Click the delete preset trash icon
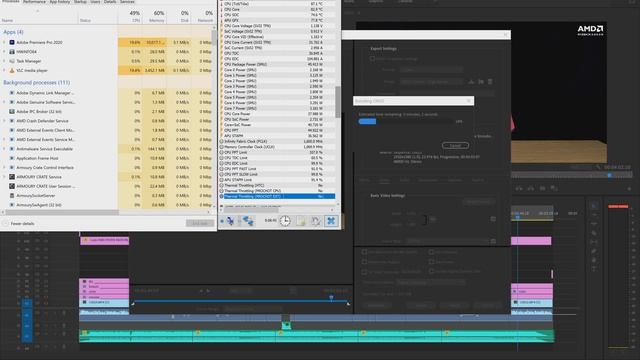Viewport: 640px width, 360px height. click(490, 82)
